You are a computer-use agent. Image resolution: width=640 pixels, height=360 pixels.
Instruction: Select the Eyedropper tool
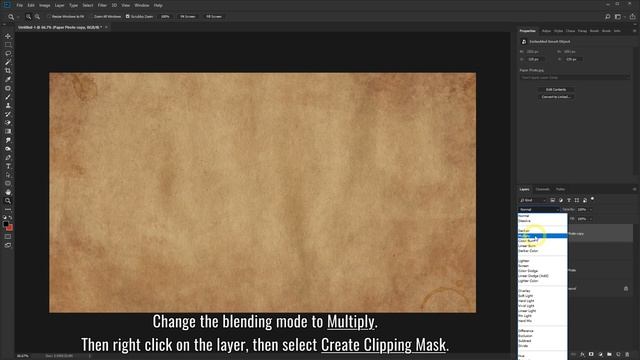8,79
